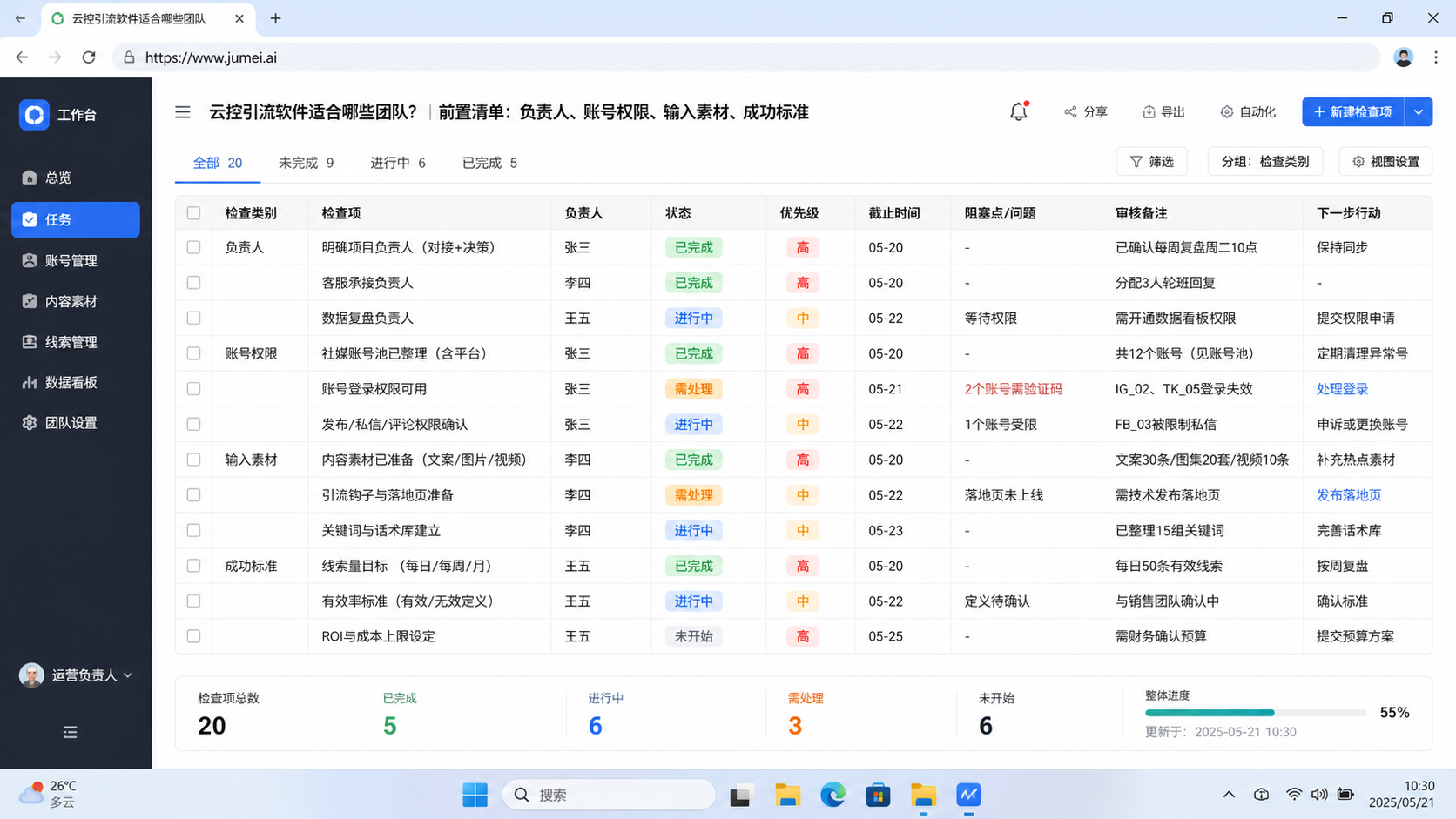Open weather widget on taskbar
The width and height of the screenshot is (1456, 819).
tap(48, 794)
